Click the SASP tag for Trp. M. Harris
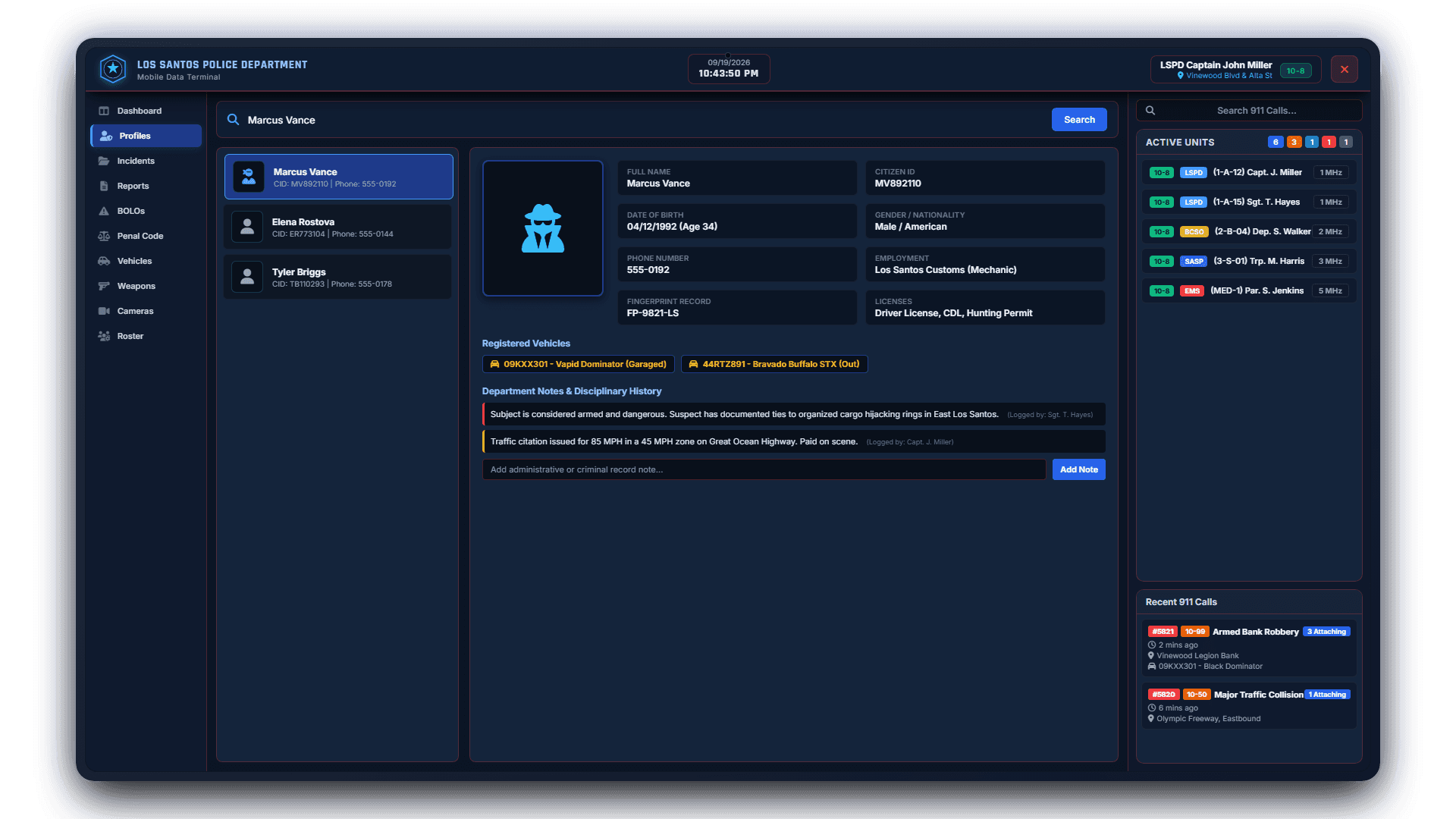The image size is (1456, 819). [x=1194, y=262]
